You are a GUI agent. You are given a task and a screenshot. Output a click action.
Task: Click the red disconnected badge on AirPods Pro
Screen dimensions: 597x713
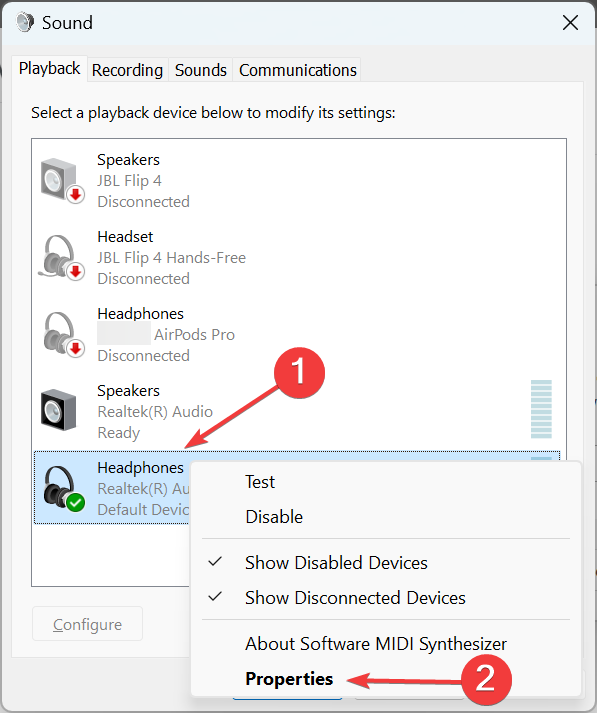[75, 348]
